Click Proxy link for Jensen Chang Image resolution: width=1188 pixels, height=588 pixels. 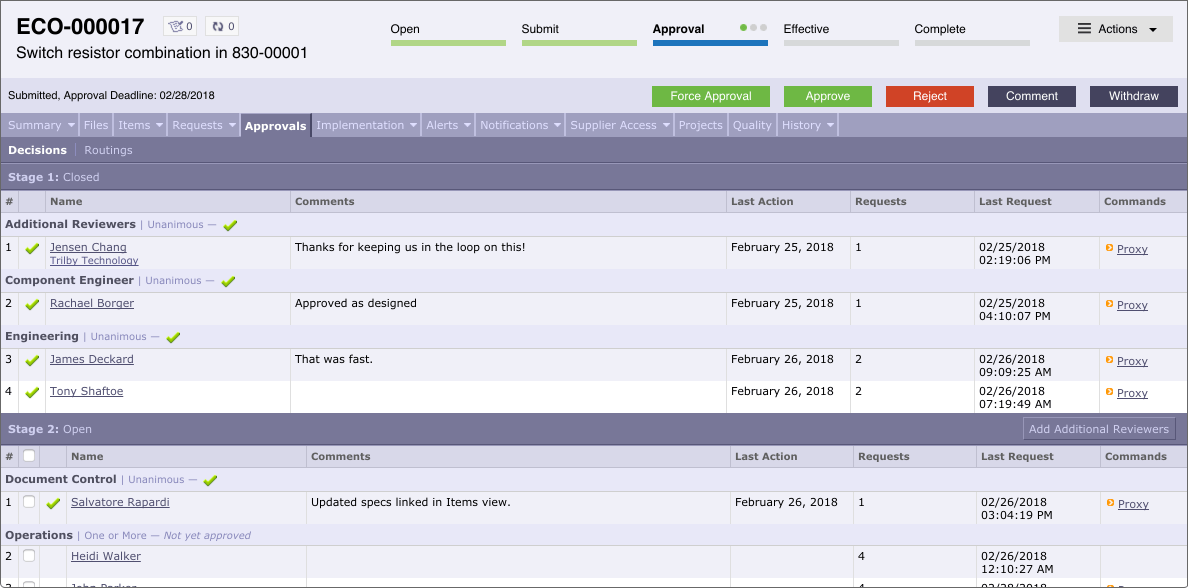(1132, 249)
